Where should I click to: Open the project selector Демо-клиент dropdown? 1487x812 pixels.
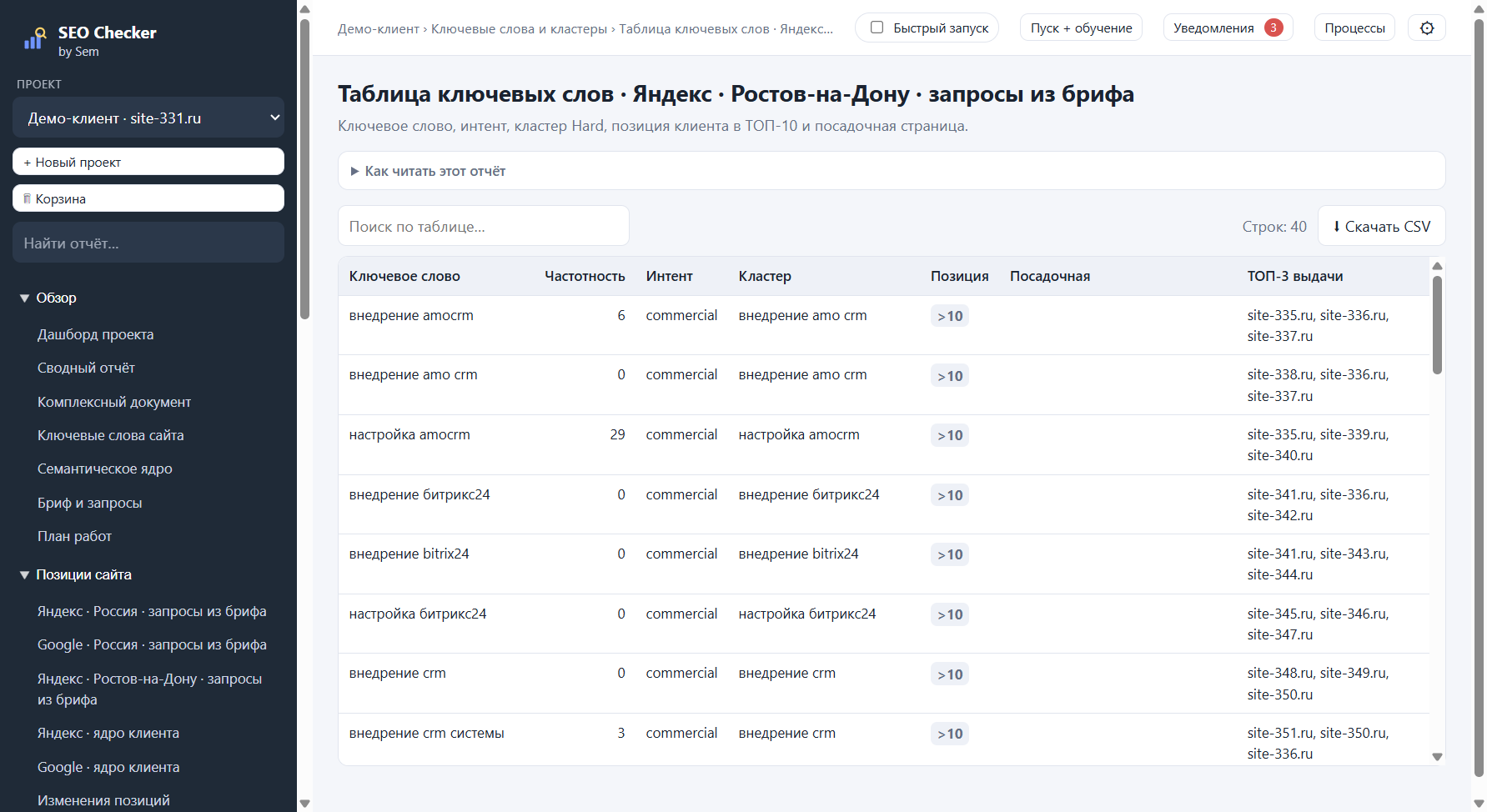(x=148, y=118)
